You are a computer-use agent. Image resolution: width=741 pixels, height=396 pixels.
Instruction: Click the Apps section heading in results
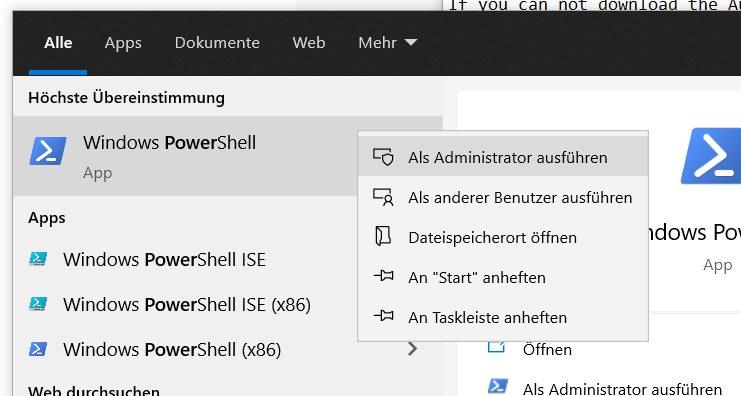47,218
